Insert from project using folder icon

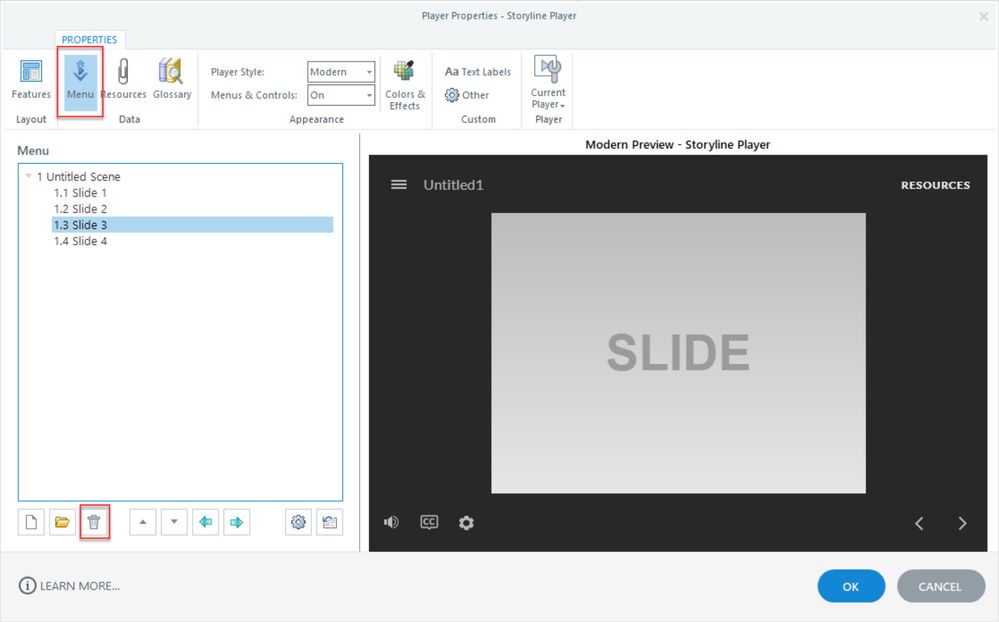coord(62,522)
